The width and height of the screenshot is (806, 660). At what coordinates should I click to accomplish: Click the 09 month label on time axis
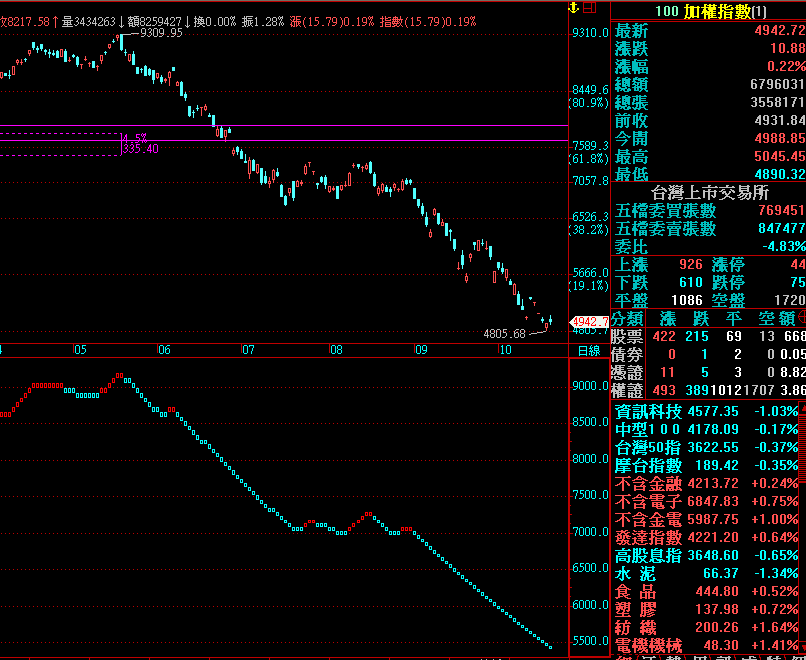[x=421, y=350]
